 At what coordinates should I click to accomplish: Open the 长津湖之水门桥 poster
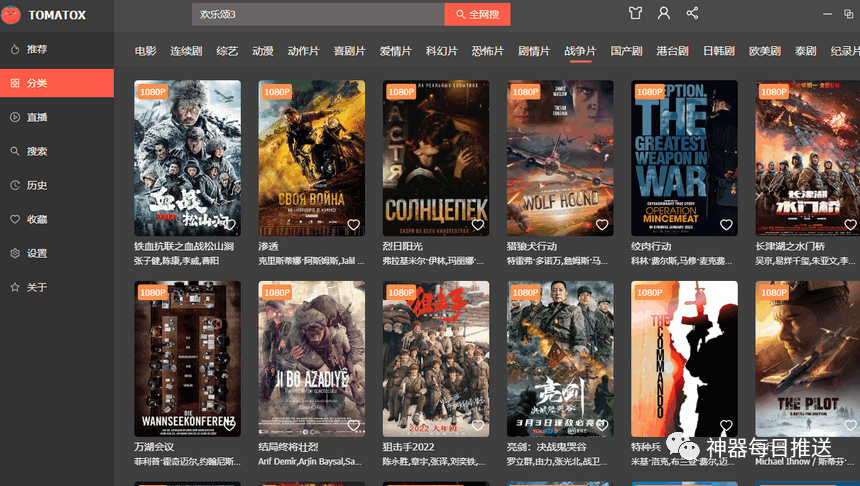click(x=807, y=158)
